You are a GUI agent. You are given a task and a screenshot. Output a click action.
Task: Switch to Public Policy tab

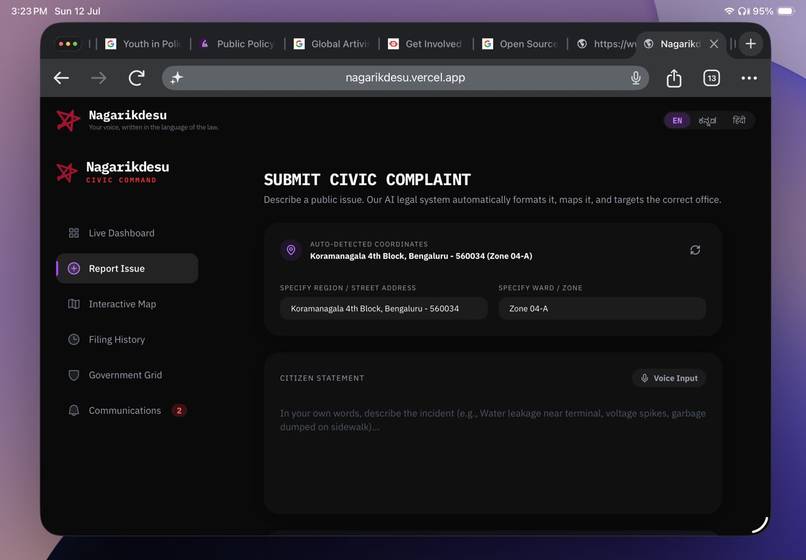[x=237, y=44]
